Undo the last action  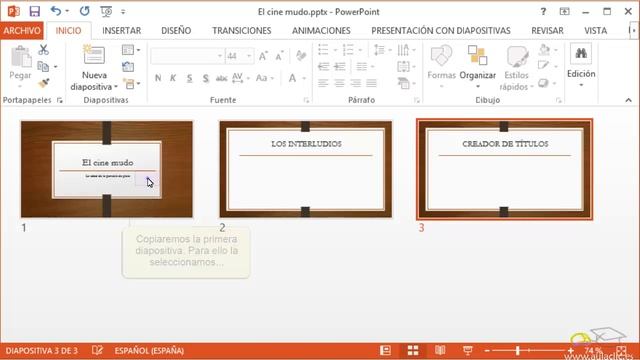pos(56,11)
